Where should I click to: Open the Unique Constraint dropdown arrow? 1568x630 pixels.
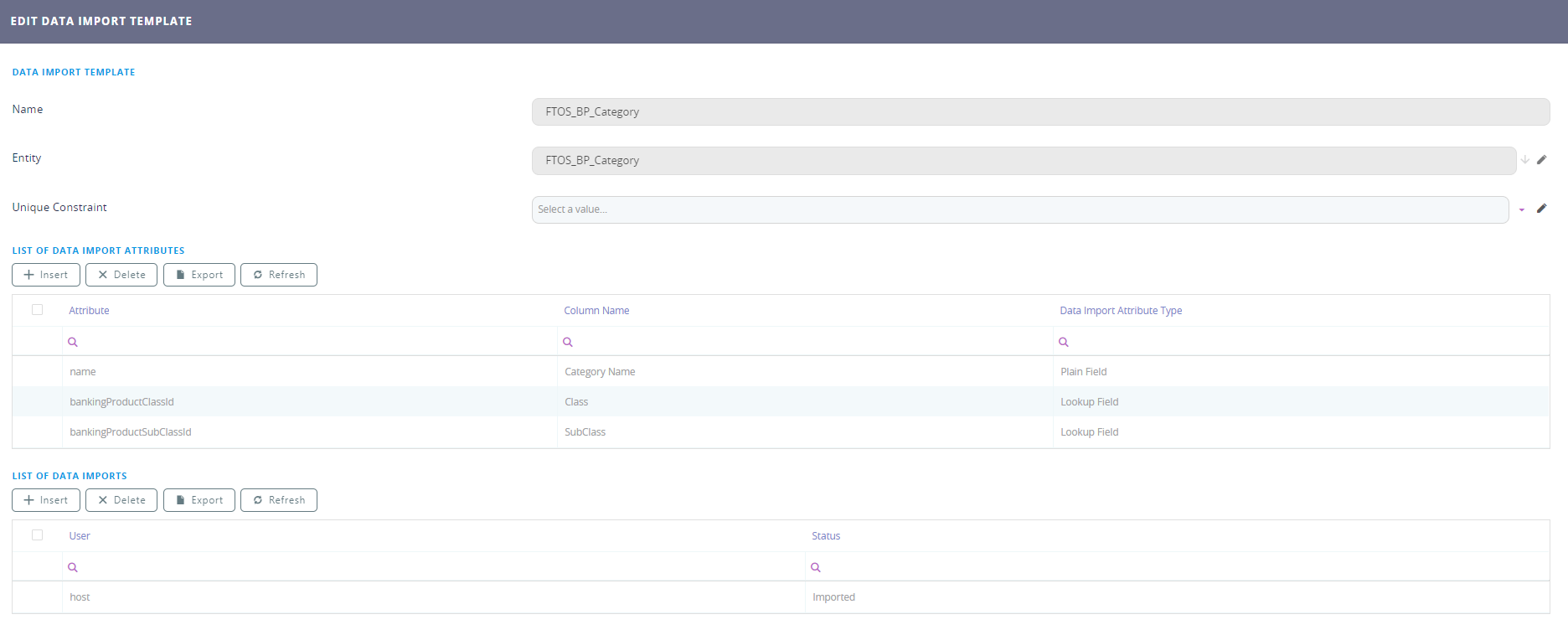click(1522, 209)
